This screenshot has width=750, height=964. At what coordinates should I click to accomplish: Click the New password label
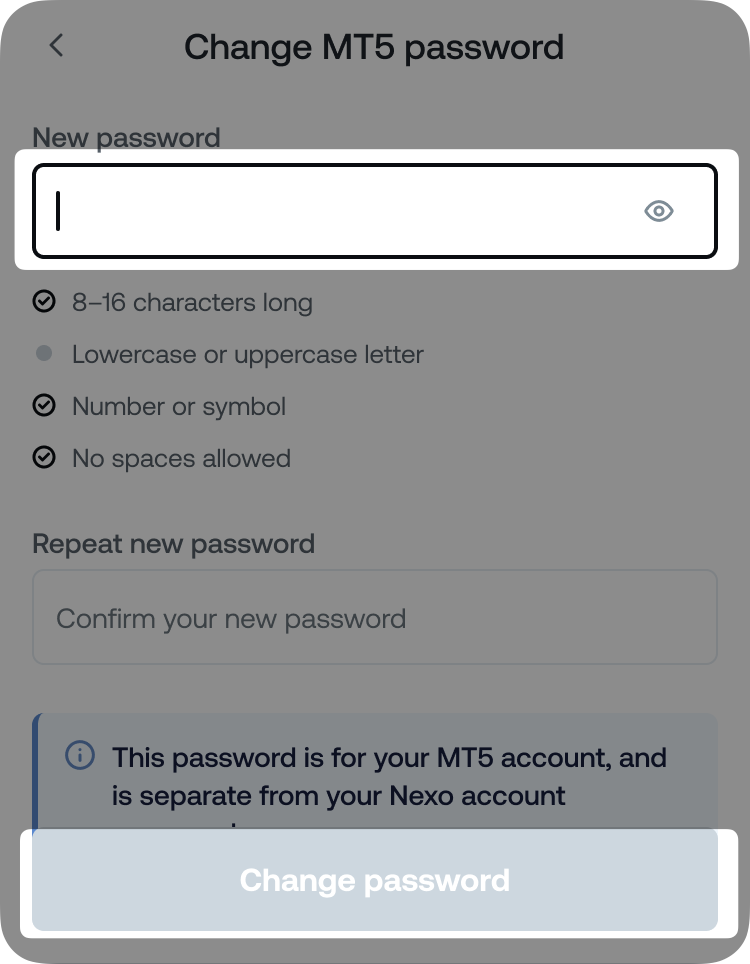click(x=126, y=138)
